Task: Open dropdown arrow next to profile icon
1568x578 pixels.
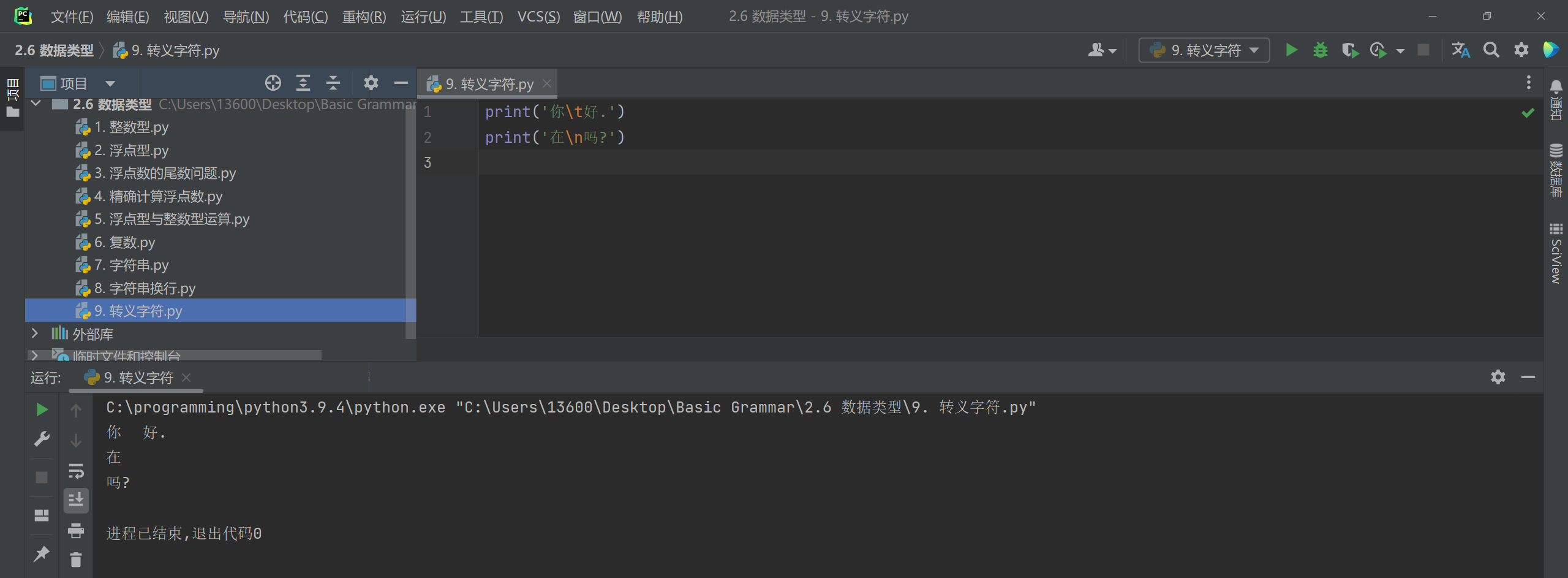Action: 1400,51
